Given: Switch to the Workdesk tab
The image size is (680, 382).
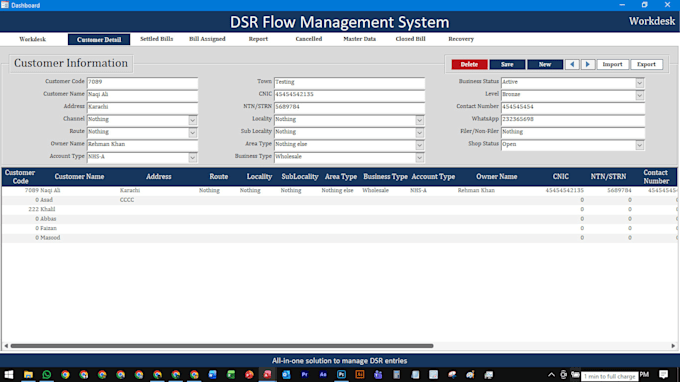Looking at the screenshot, I should pyautogui.click(x=33, y=39).
